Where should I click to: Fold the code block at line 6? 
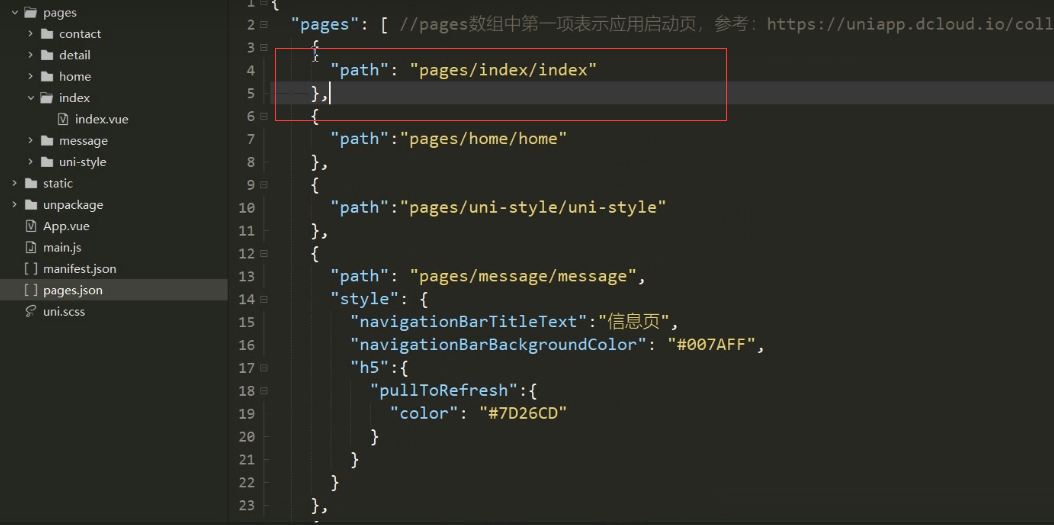pos(264,116)
